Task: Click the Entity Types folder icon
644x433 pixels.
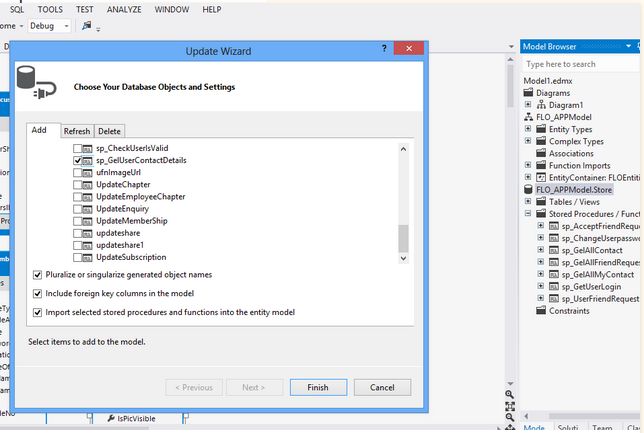Action: [x=541, y=129]
